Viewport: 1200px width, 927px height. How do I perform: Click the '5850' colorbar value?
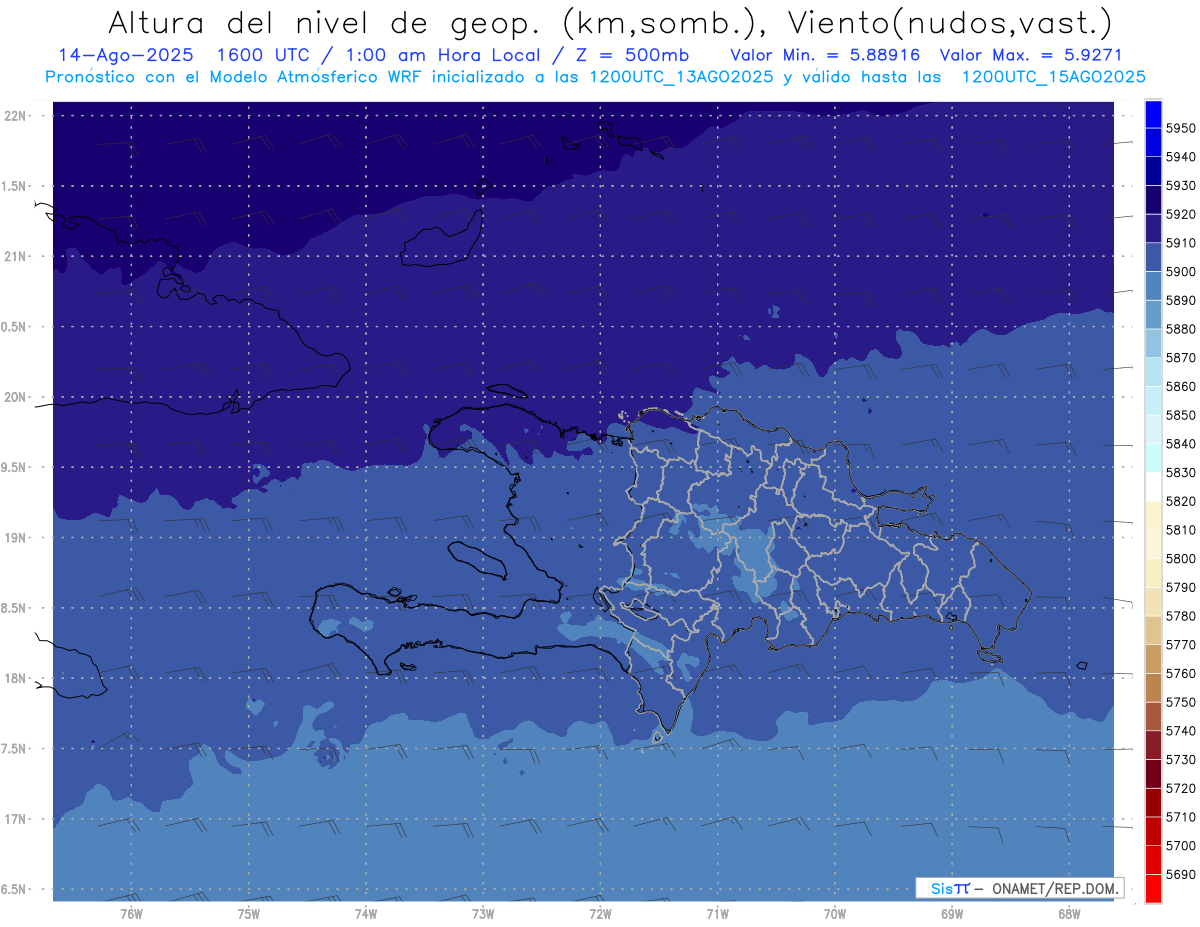pyautogui.click(x=1181, y=415)
